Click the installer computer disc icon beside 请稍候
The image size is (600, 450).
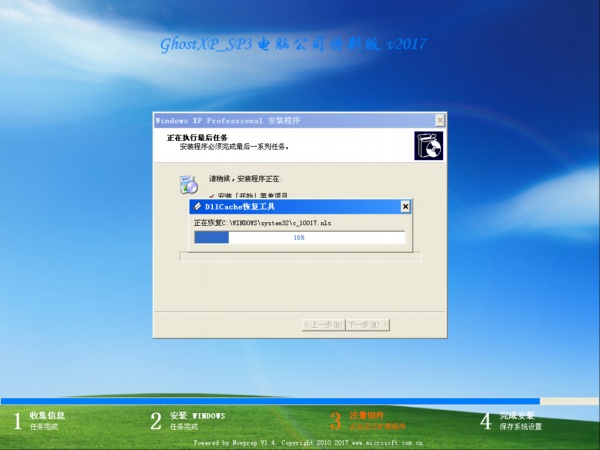(189, 184)
